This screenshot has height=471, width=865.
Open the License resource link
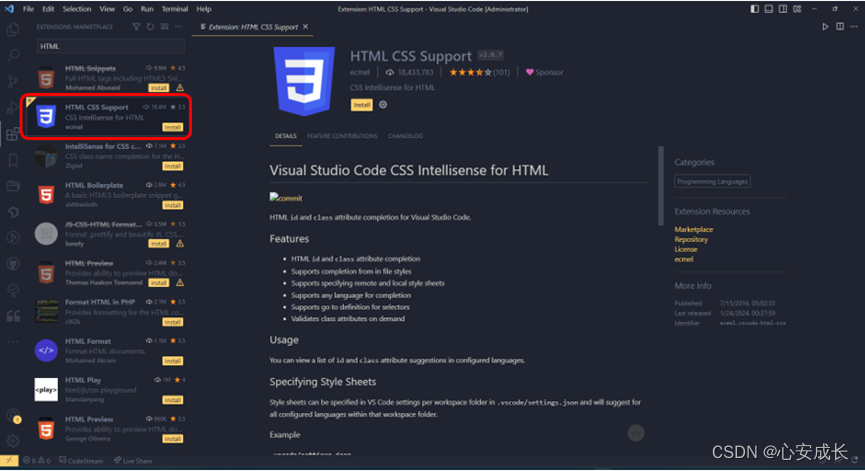point(686,249)
